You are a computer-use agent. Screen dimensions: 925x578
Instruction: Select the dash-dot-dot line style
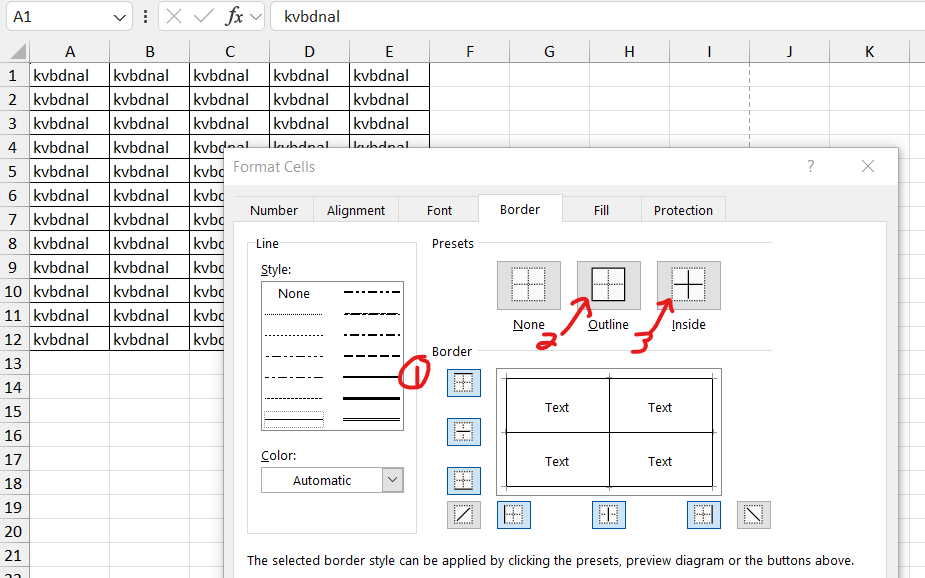point(372,292)
